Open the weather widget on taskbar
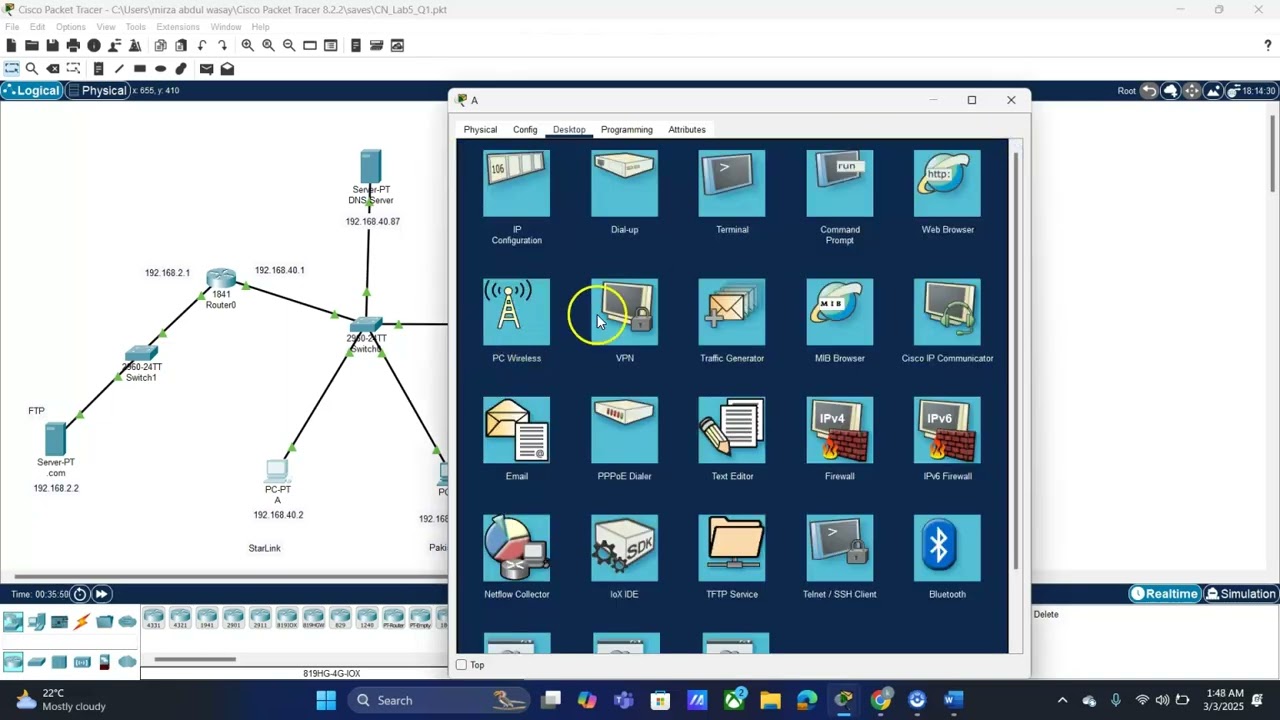The width and height of the screenshot is (1280, 720). (x=60, y=700)
